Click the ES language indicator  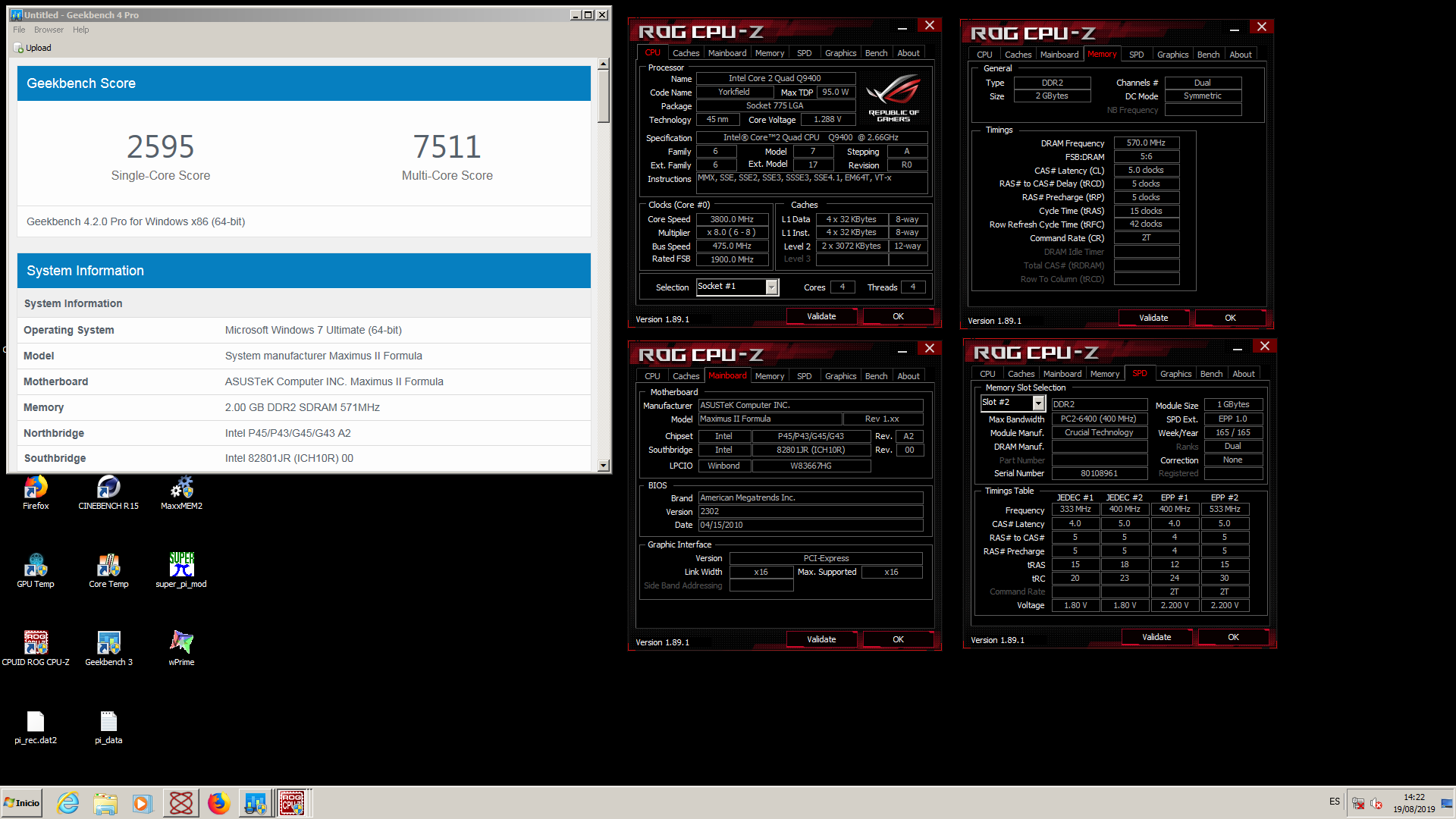(x=1334, y=802)
